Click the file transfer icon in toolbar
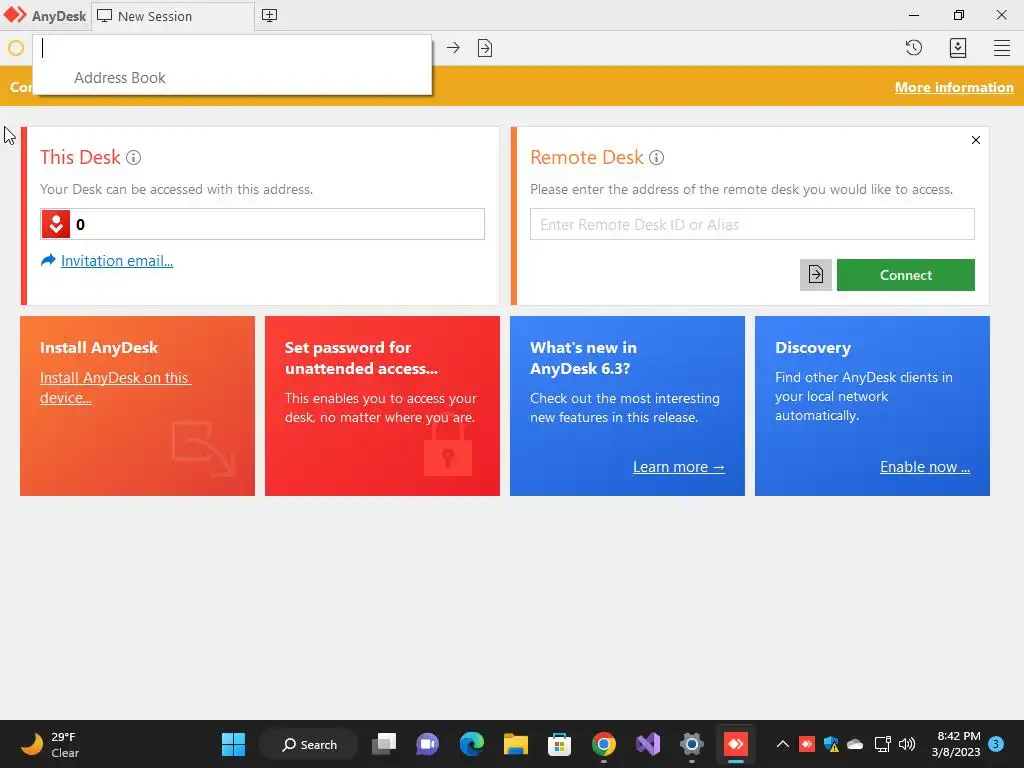Viewport: 1024px width, 768px height. click(x=485, y=48)
